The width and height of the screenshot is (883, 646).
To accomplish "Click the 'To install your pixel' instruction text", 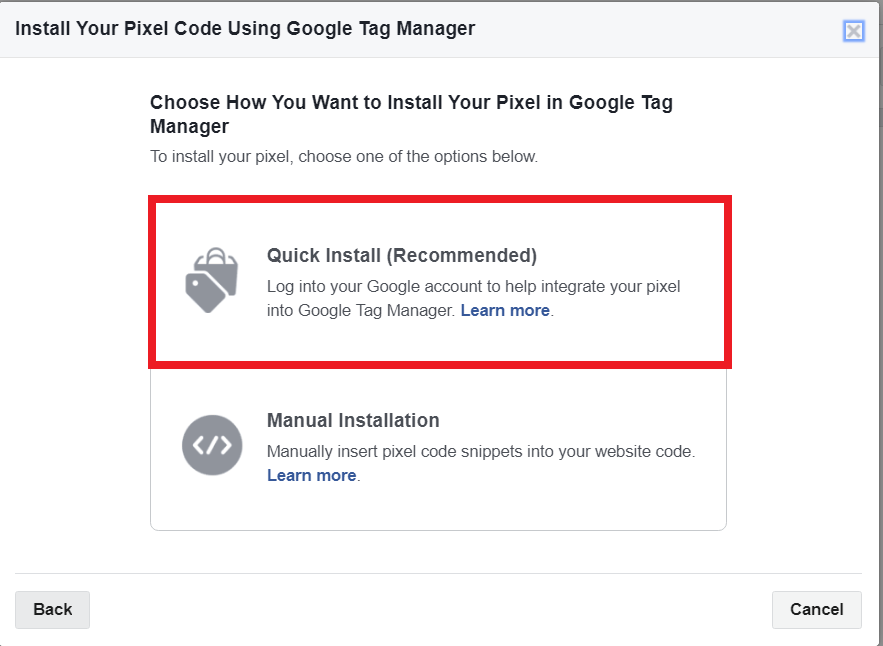I will 344,156.
